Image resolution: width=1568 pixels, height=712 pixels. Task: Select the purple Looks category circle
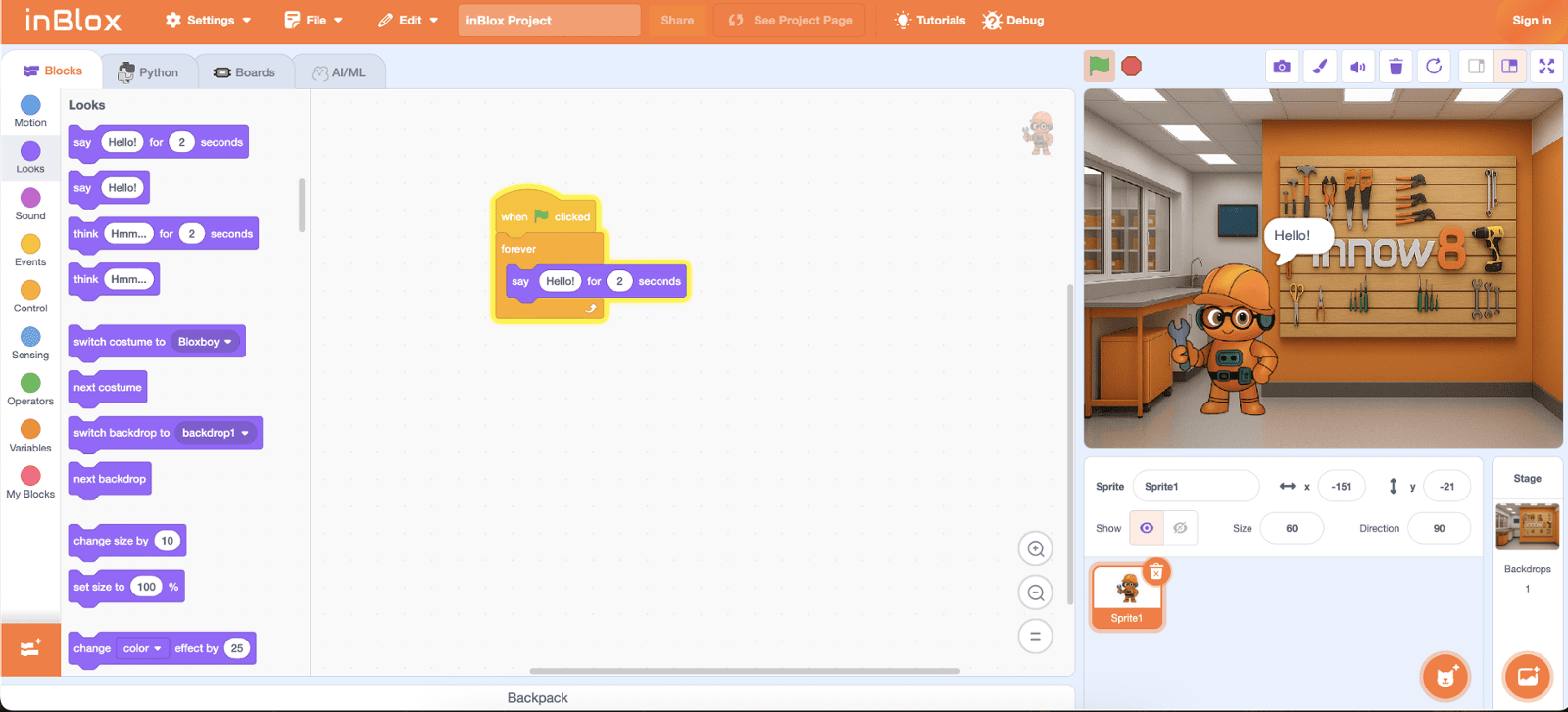pos(30,151)
